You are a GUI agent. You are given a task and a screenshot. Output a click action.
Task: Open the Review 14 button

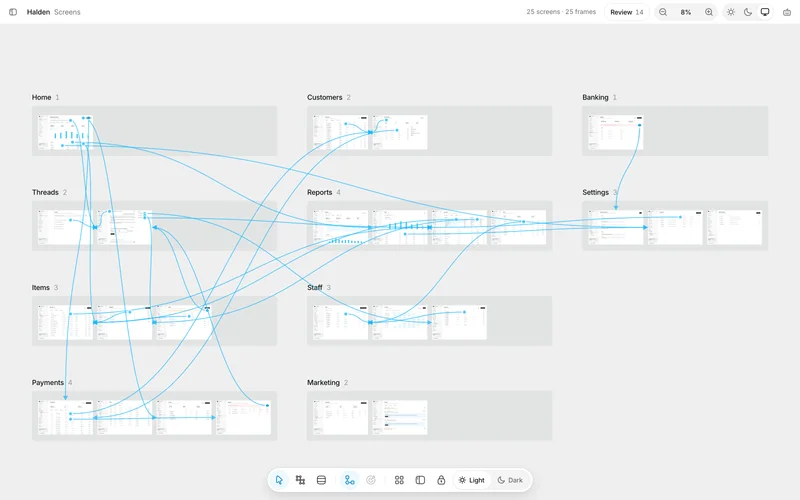coord(627,12)
